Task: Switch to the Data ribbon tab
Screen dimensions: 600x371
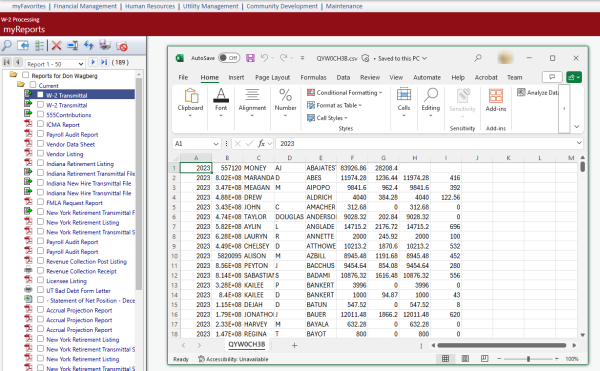Action: click(x=343, y=77)
